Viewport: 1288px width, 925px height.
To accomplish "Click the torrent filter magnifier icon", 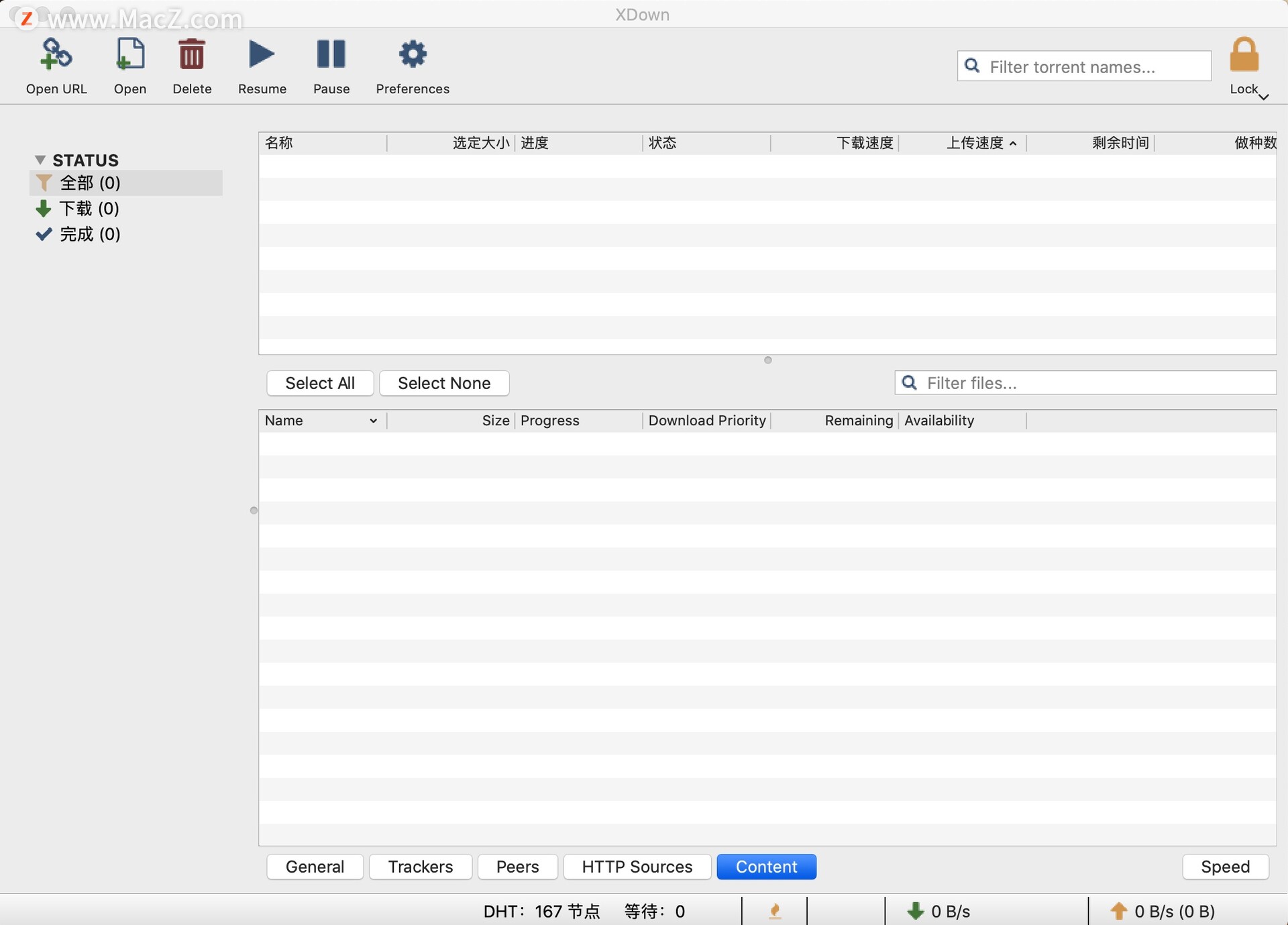I will coord(972,66).
